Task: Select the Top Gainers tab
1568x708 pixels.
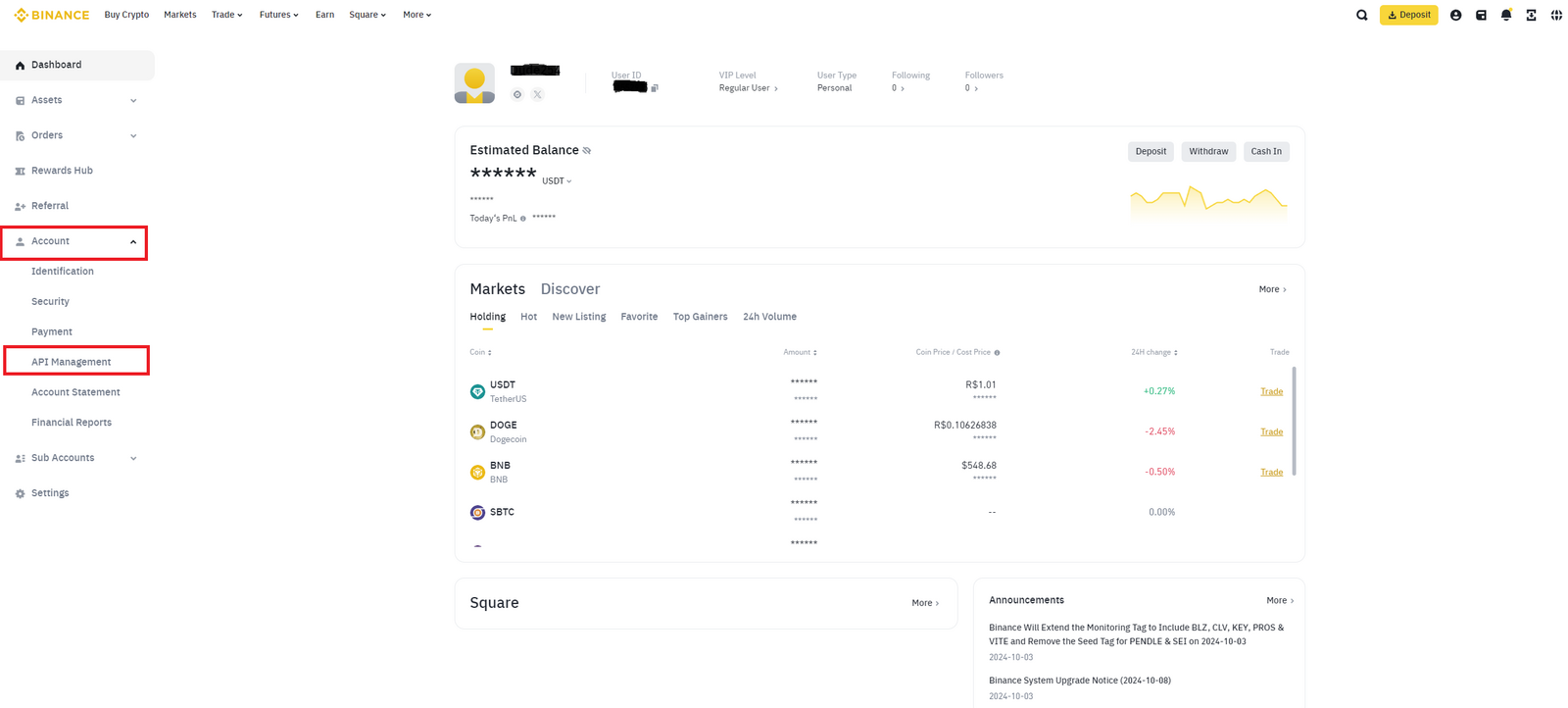Action: 701,317
